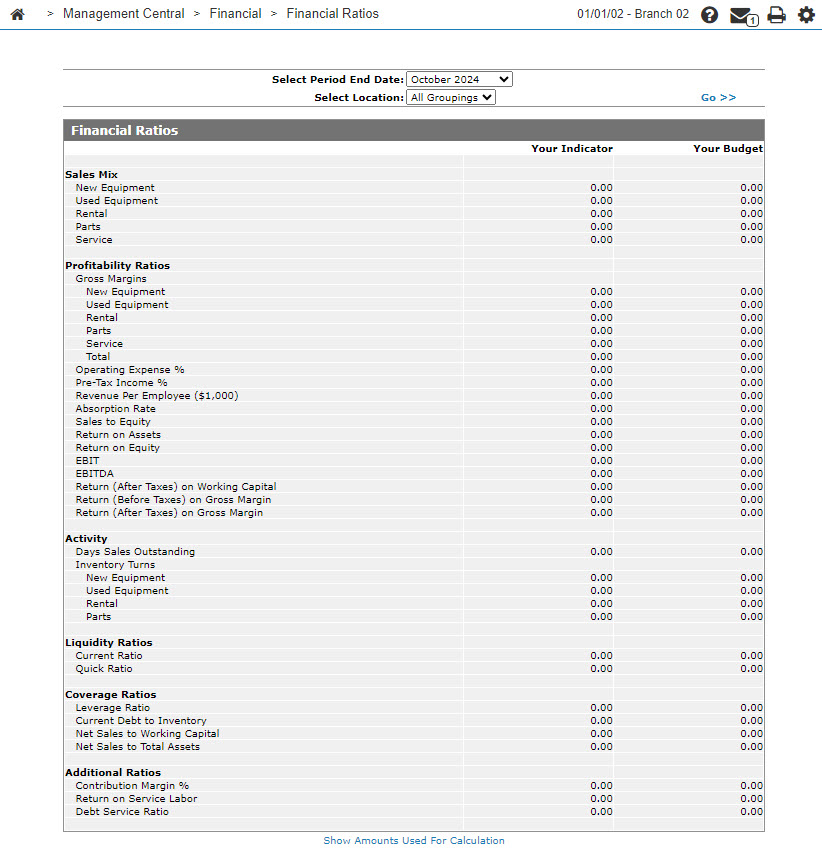Open the Financial breadcrumb link
The width and height of the screenshot is (822, 862).
click(x=235, y=14)
